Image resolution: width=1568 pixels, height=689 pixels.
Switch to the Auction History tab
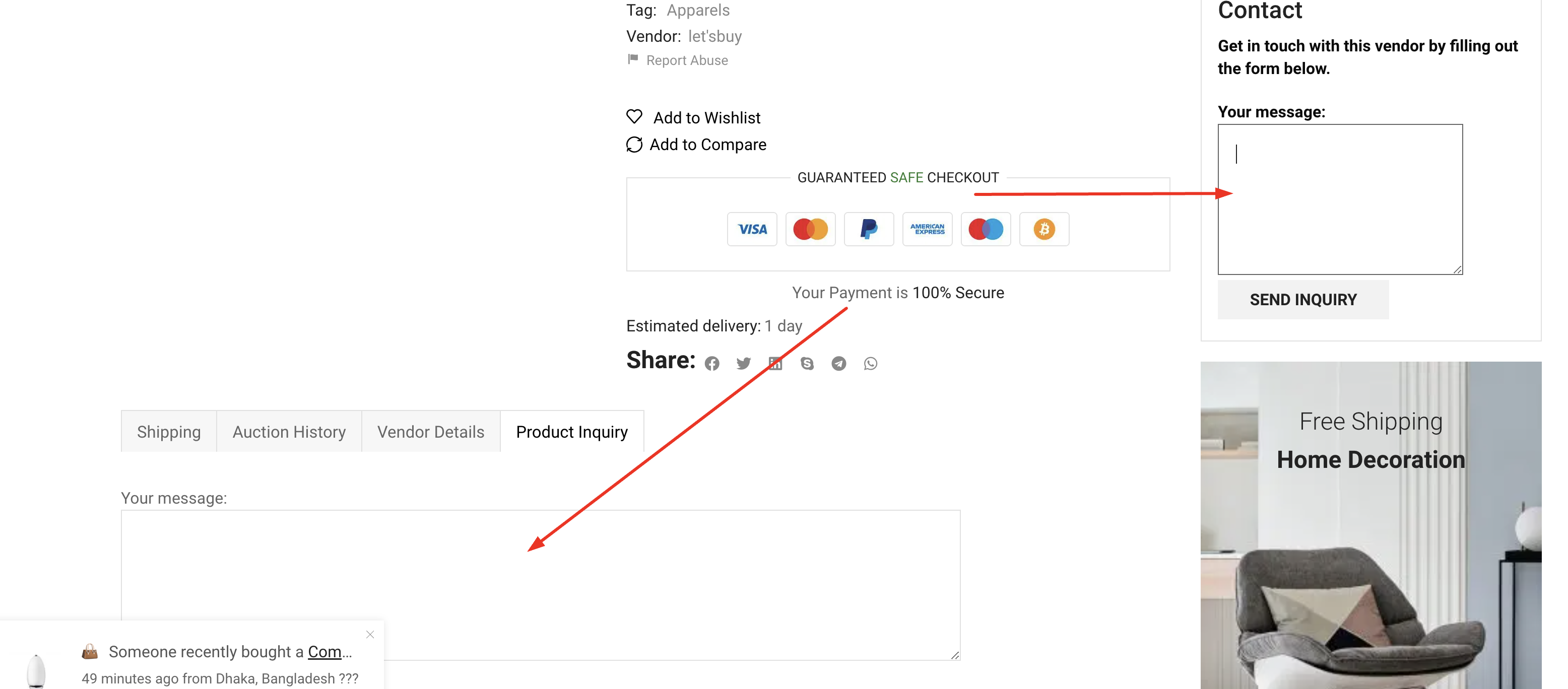(x=289, y=432)
